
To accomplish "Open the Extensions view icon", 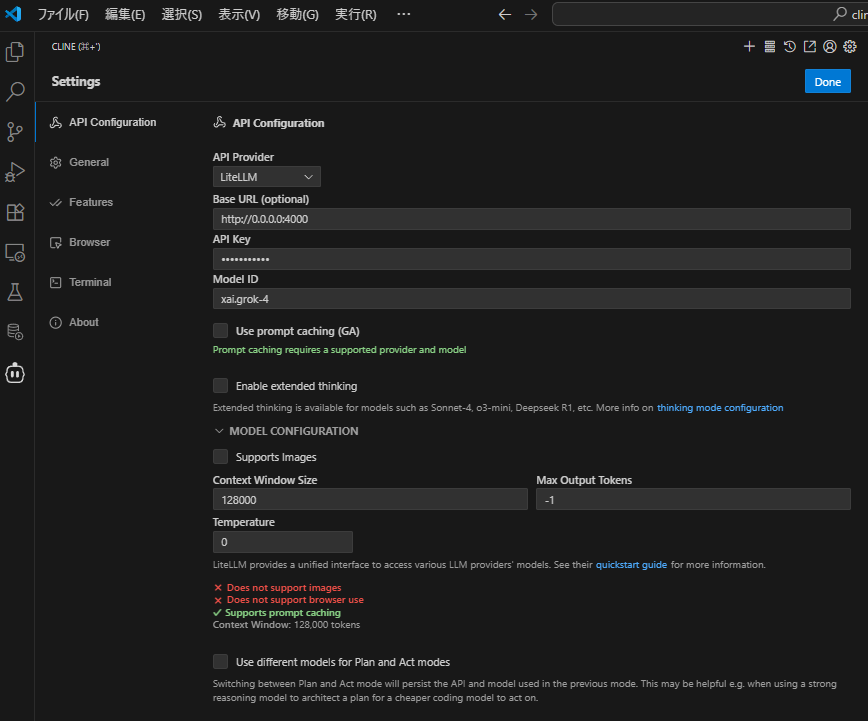I will click(15, 212).
